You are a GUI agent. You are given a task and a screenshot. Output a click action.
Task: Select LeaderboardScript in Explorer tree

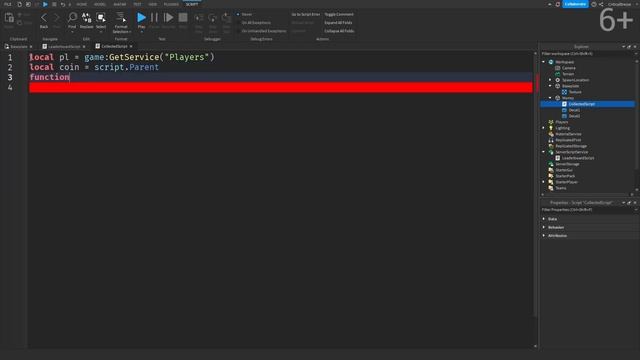(x=578, y=158)
